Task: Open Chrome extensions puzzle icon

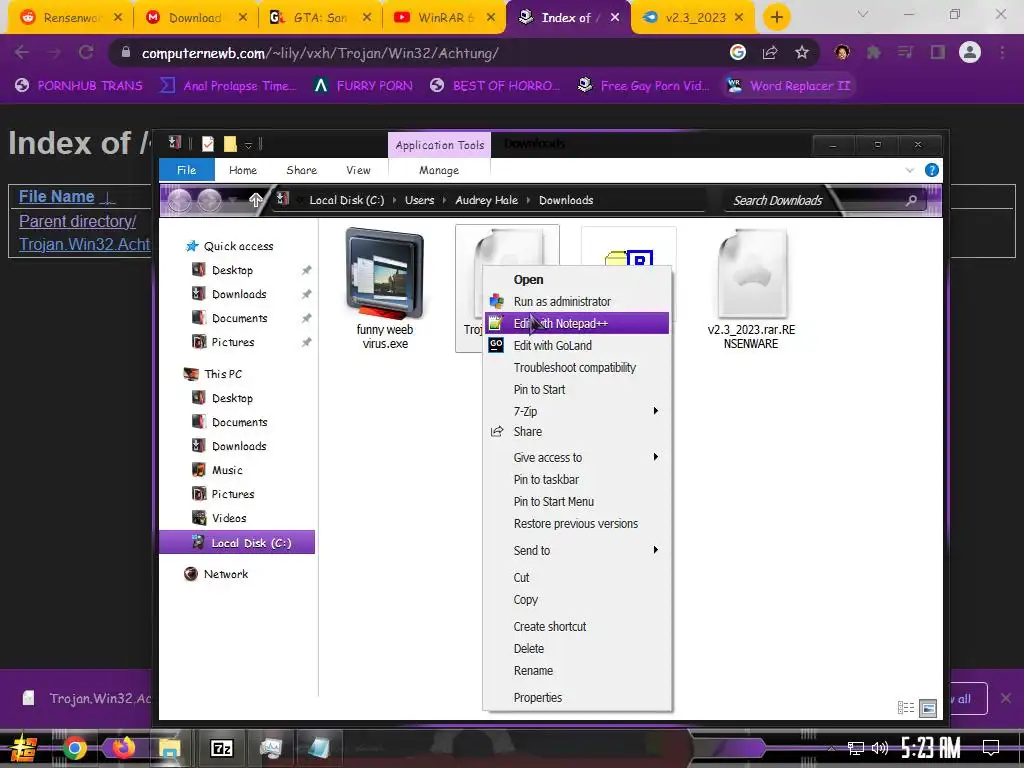Action: [873, 52]
